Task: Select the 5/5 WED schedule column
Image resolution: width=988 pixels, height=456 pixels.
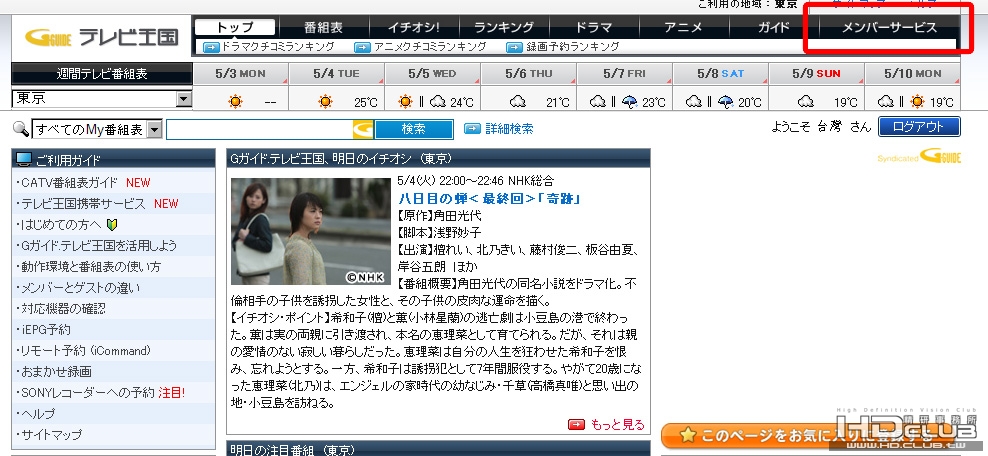Action: coord(432,74)
